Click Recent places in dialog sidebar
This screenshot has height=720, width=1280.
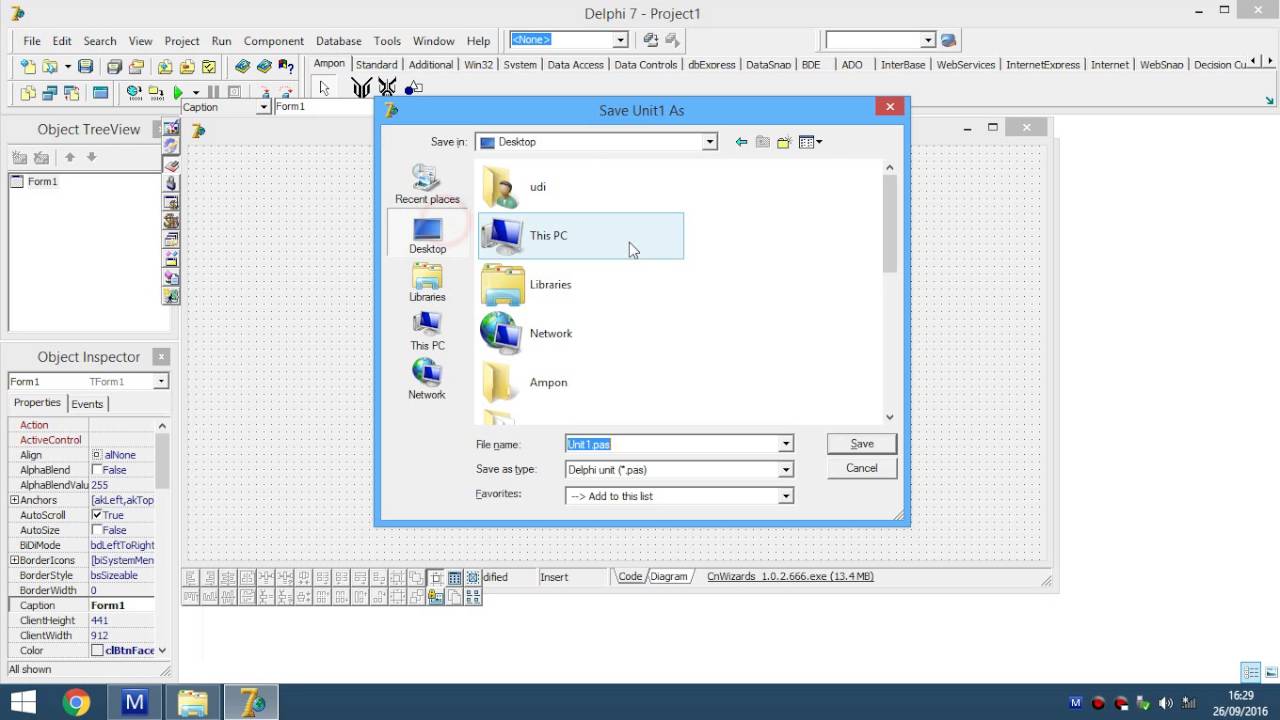427,184
